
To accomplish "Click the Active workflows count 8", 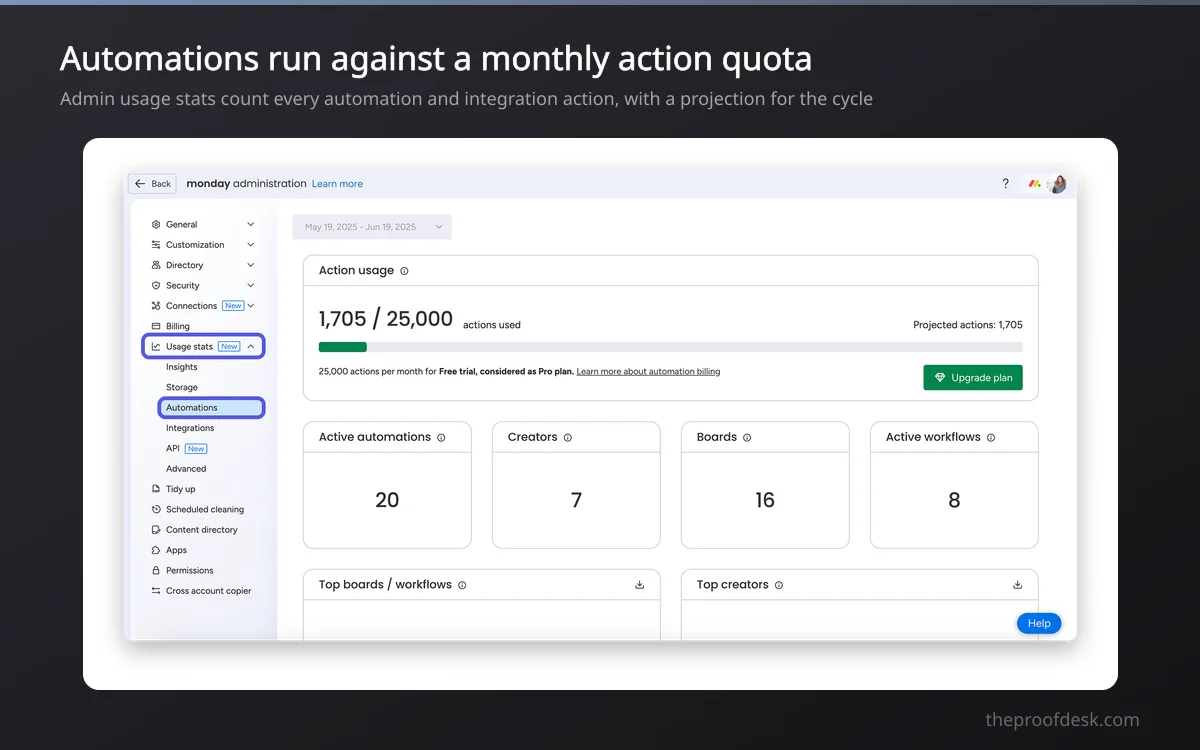I will pos(954,500).
